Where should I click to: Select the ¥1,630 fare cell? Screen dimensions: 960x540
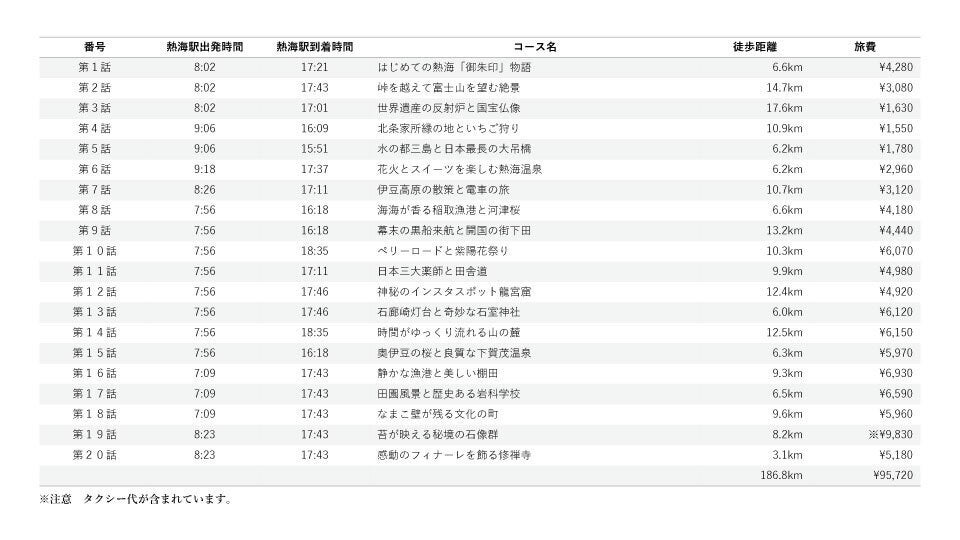tap(896, 108)
